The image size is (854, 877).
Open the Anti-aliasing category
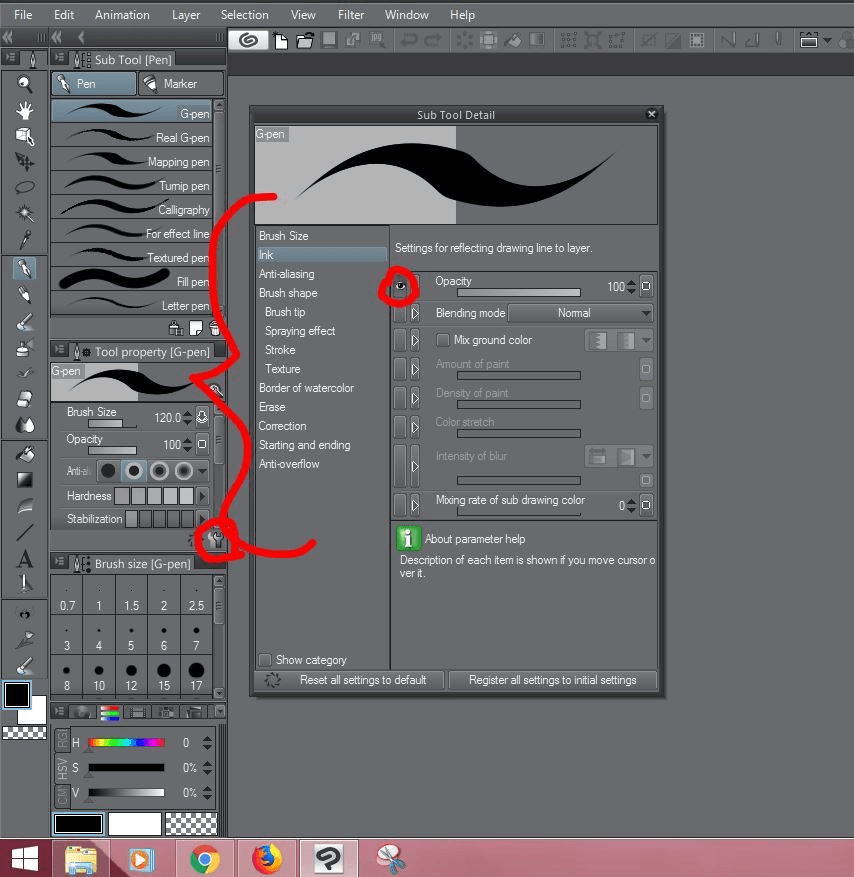pos(286,274)
